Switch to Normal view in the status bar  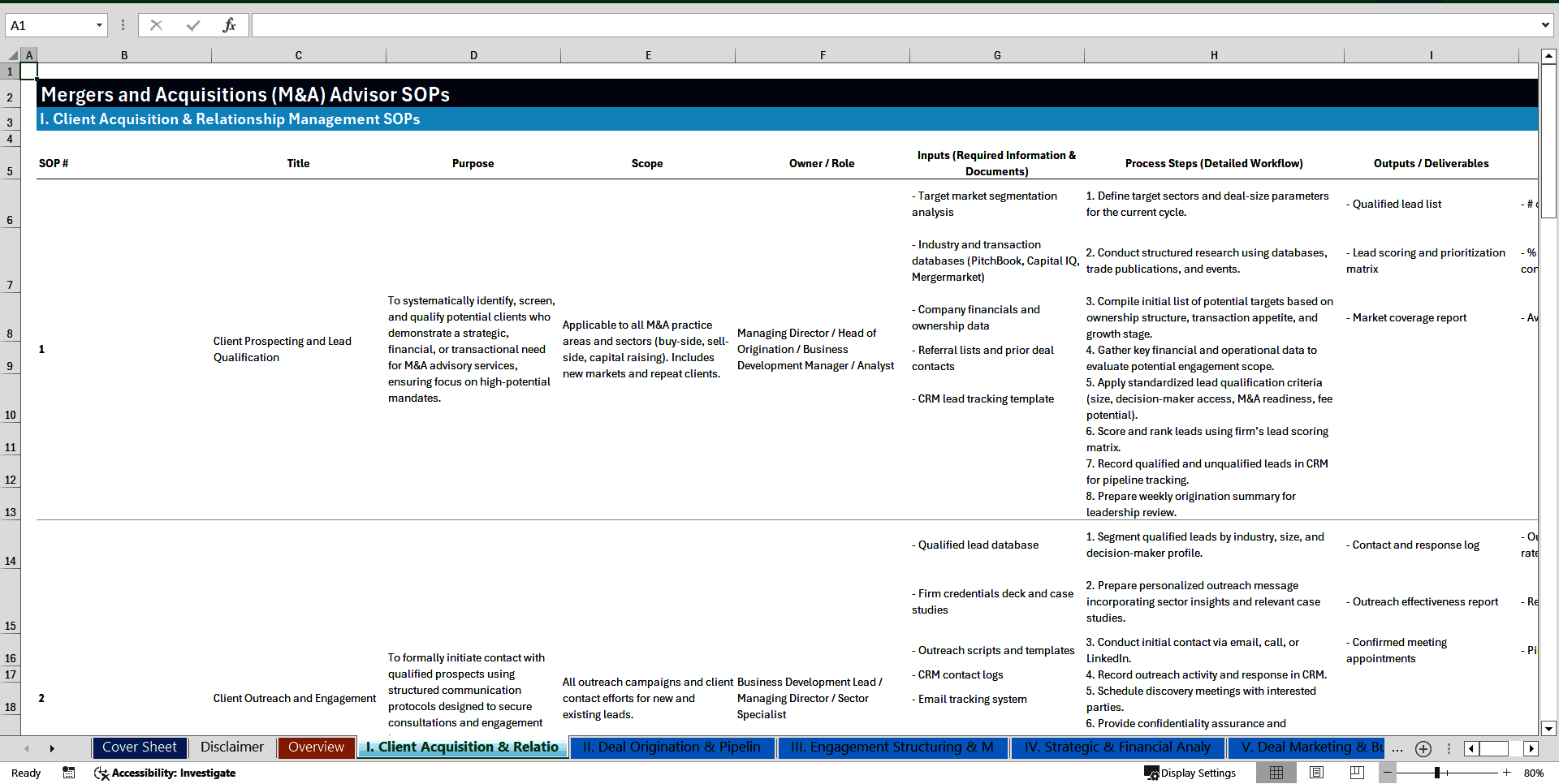pyautogui.click(x=1276, y=773)
